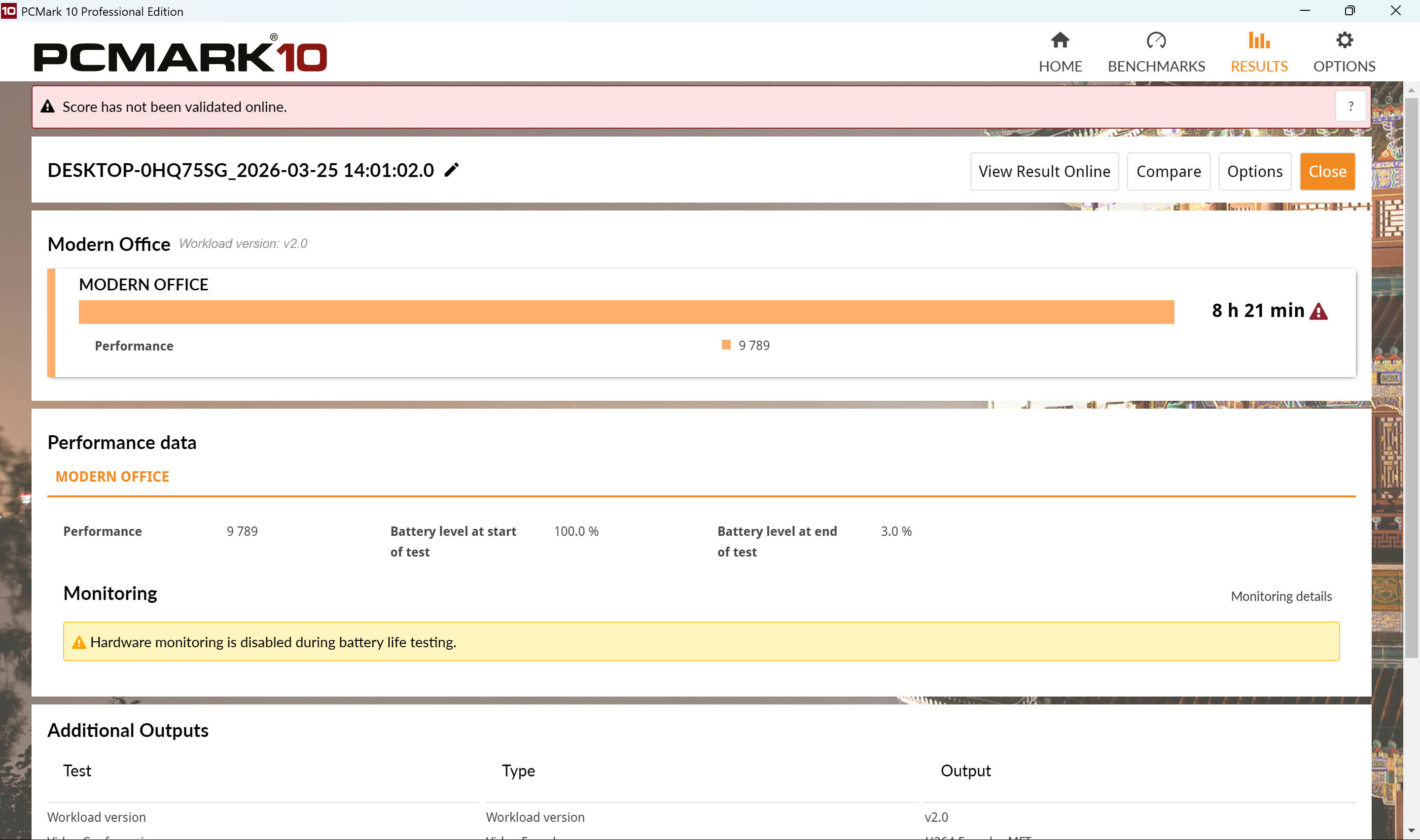Click the Modern Office section heading

pos(108,244)
